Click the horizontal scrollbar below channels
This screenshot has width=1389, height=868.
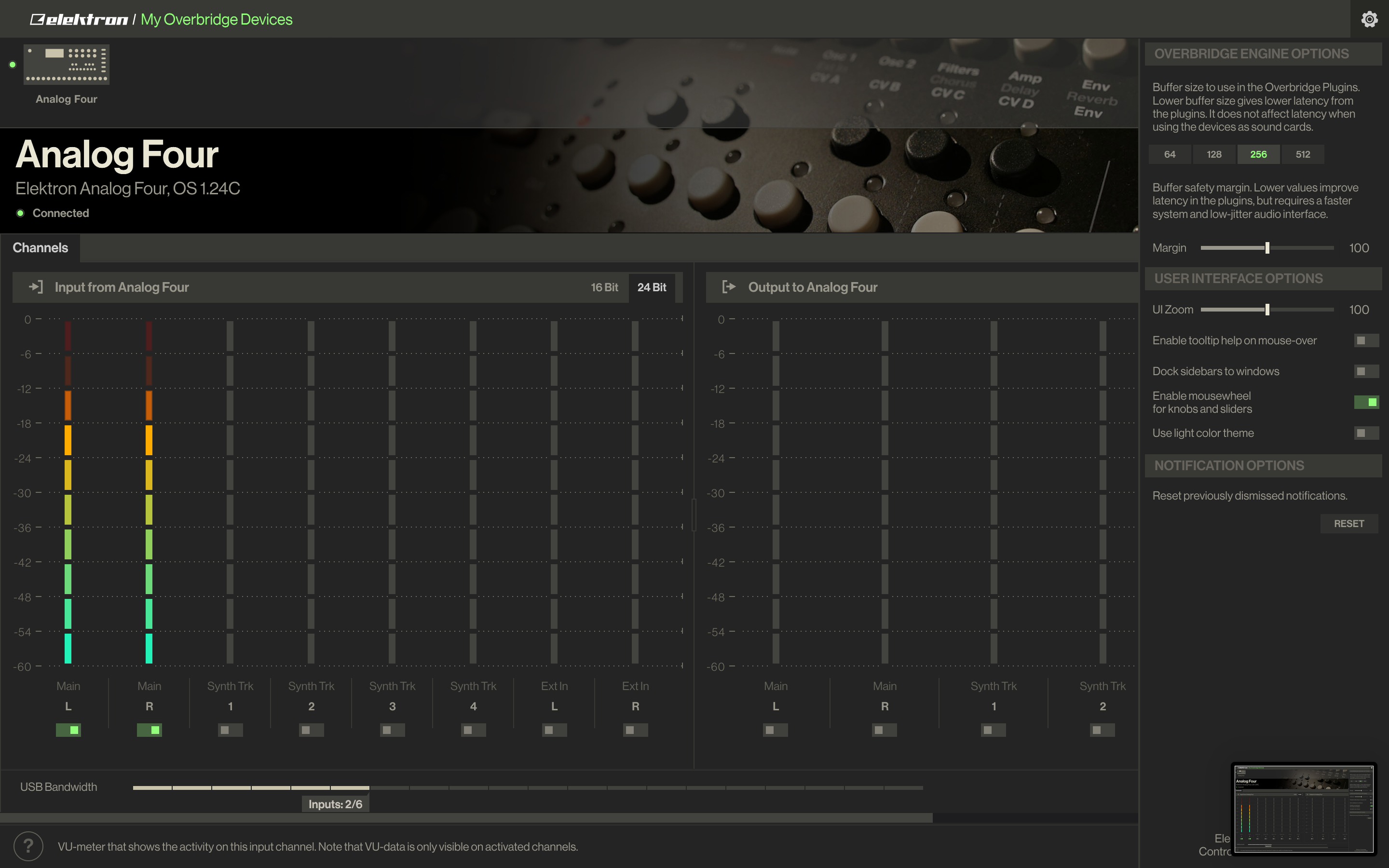[x=466, y=817]
